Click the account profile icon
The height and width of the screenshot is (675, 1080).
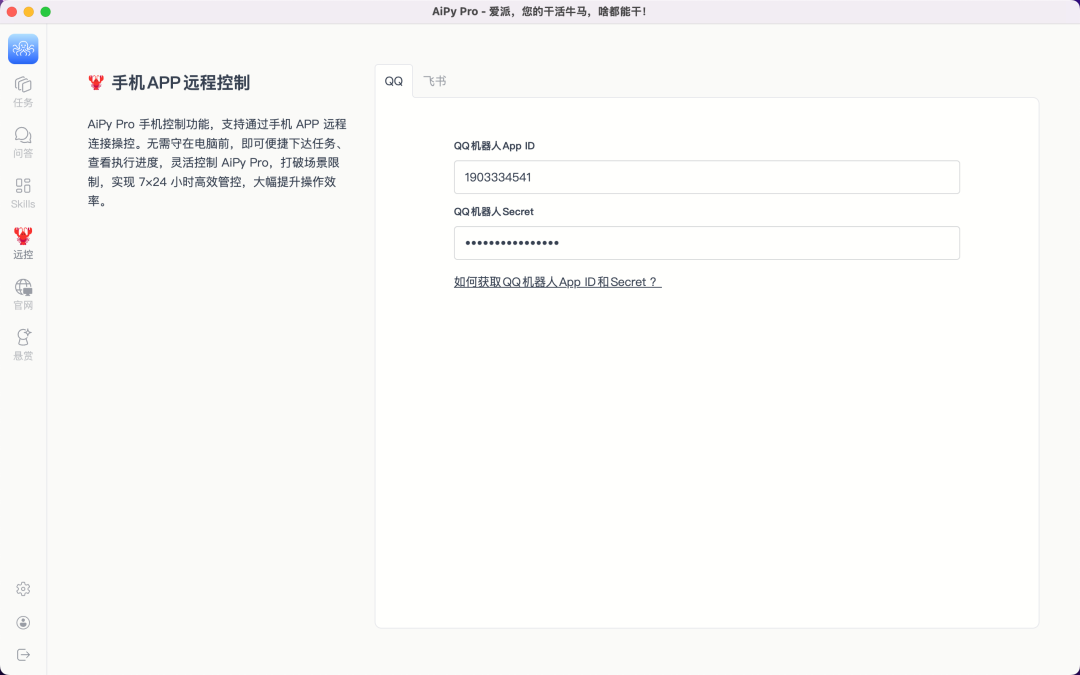pyautogui.click(x=22, y=622)
